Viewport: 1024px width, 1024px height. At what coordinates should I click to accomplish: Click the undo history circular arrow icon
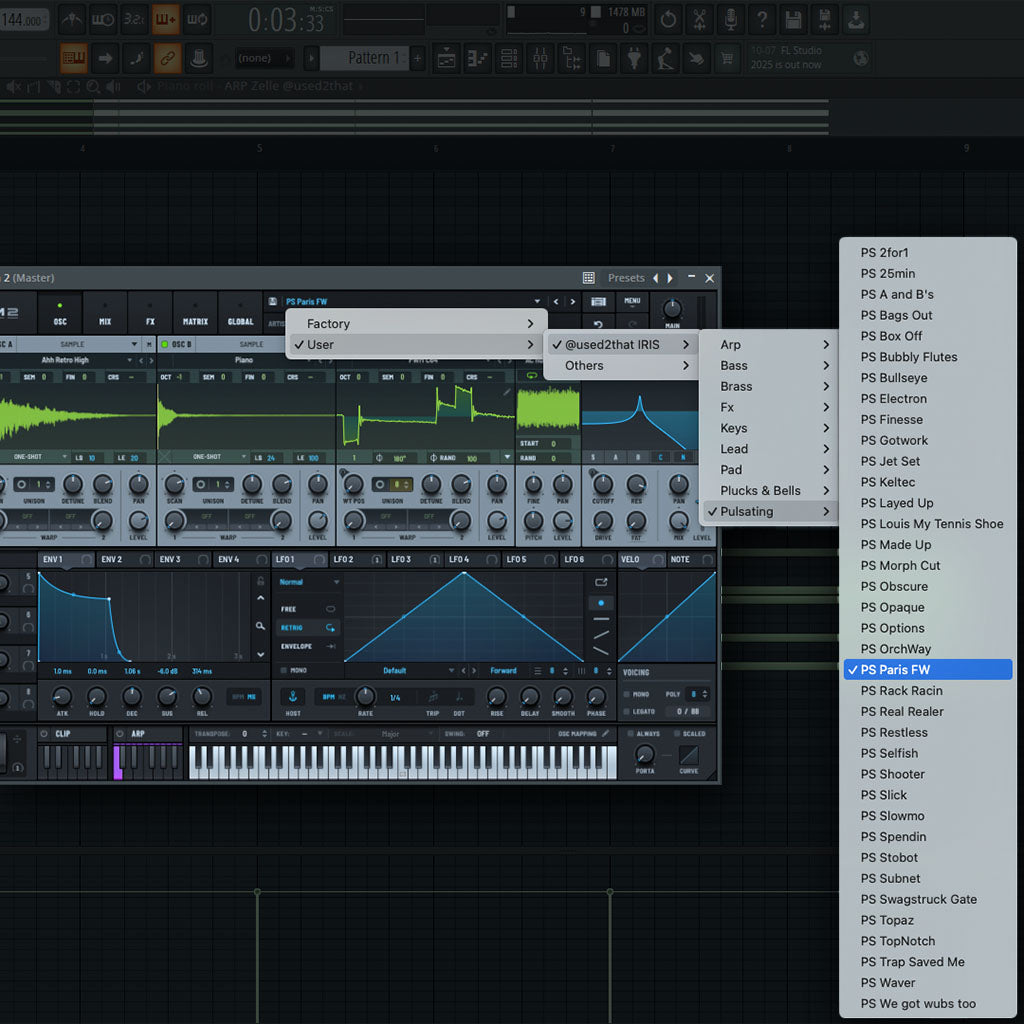coord(667,20)
